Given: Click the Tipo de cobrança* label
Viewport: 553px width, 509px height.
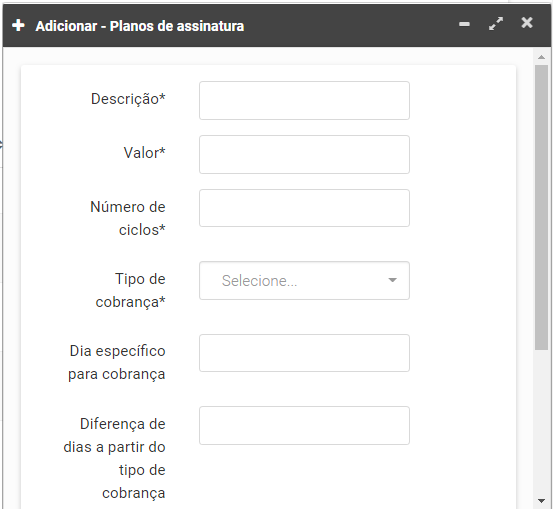Looking at the screenshot, I should [130, 290].
